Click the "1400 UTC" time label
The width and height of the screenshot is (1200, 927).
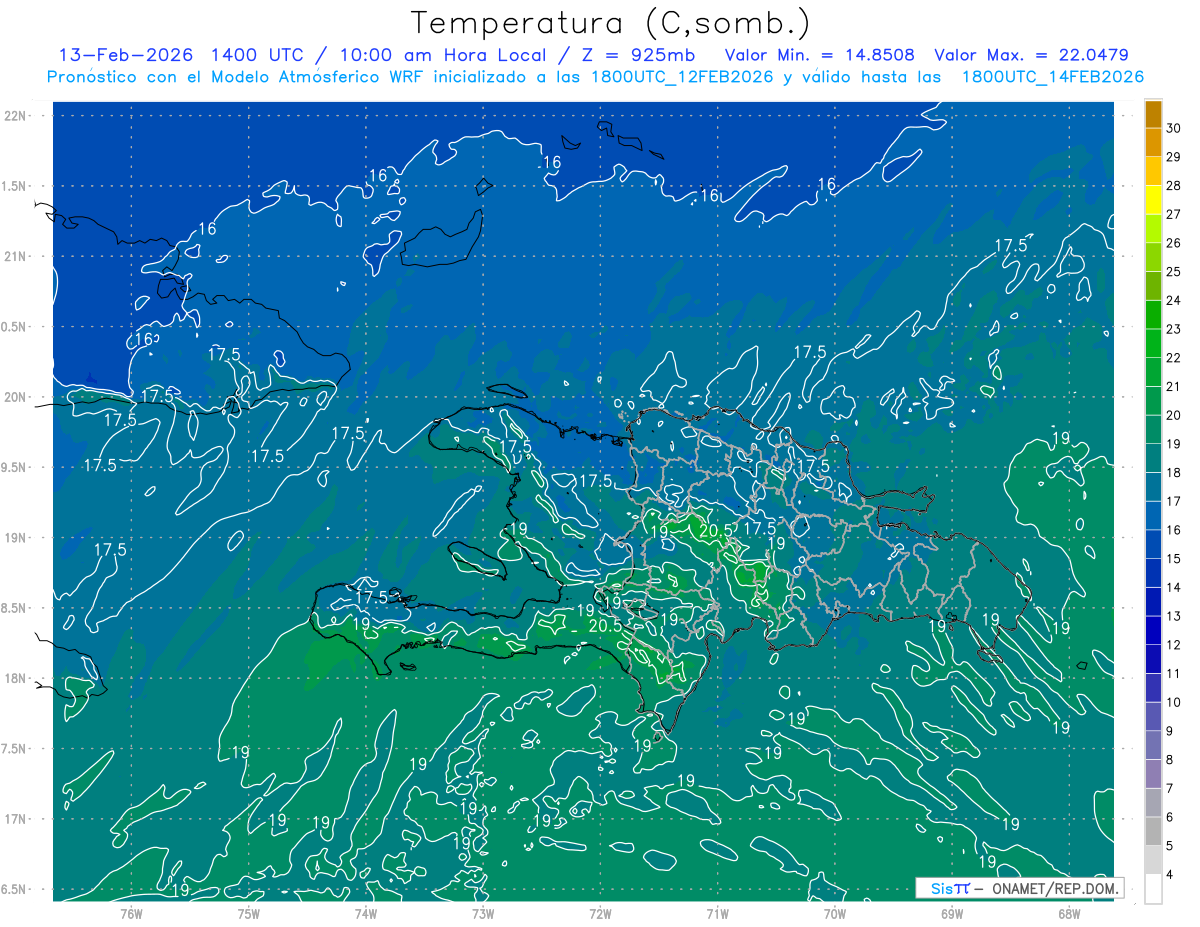[x=258, y=55]
